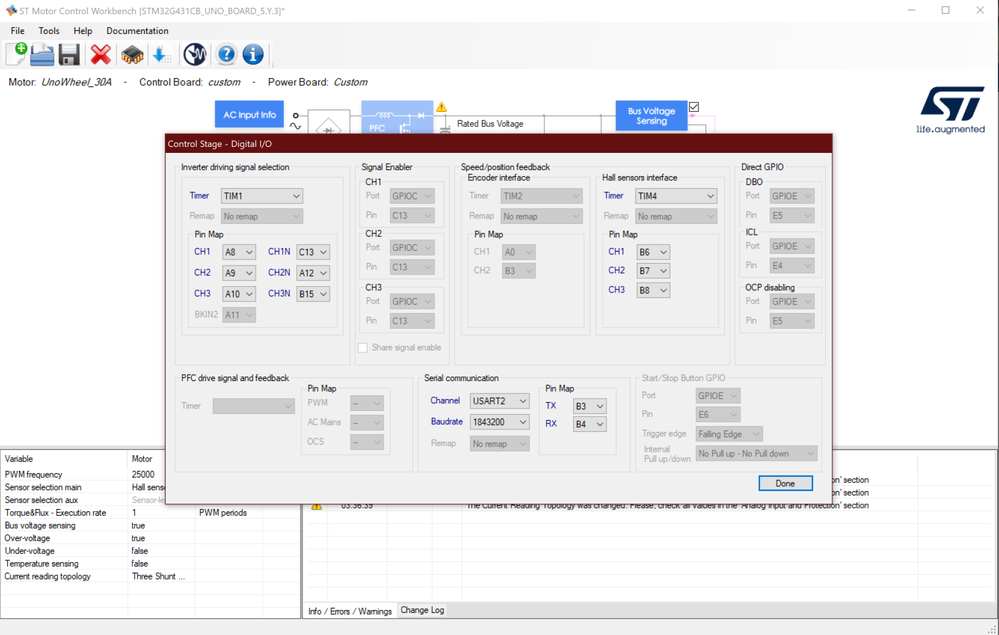
Task: Click the Bus Voltage Sensing block
Action: 651,115
